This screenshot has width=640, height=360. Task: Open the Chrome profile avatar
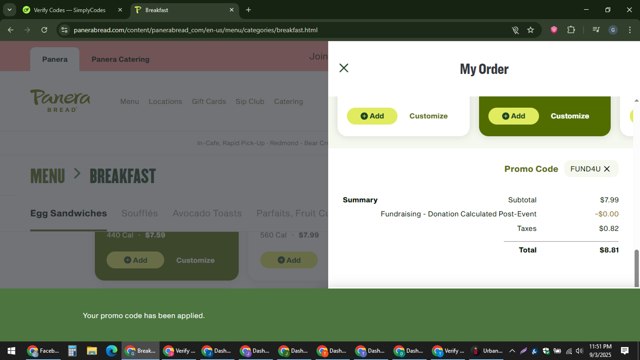pyautogui.click(x=613, y=30)
